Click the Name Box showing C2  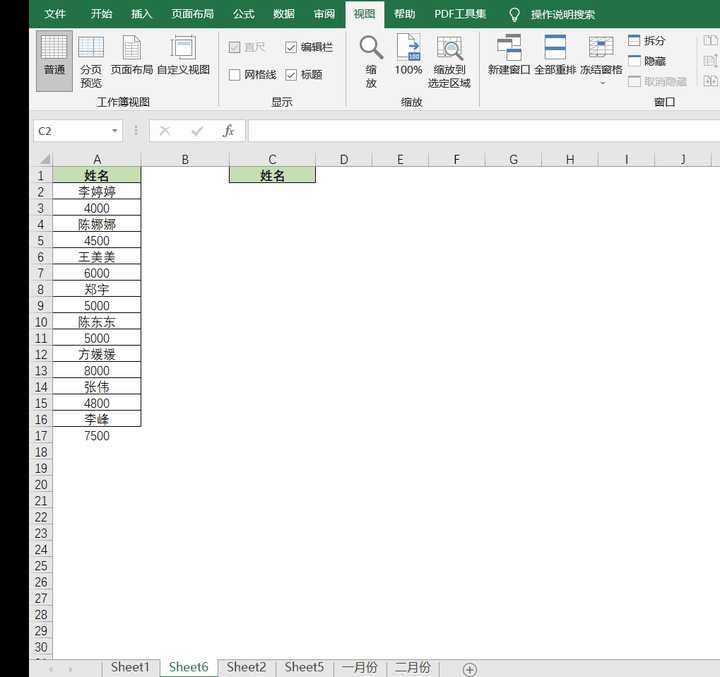[71, 131]
